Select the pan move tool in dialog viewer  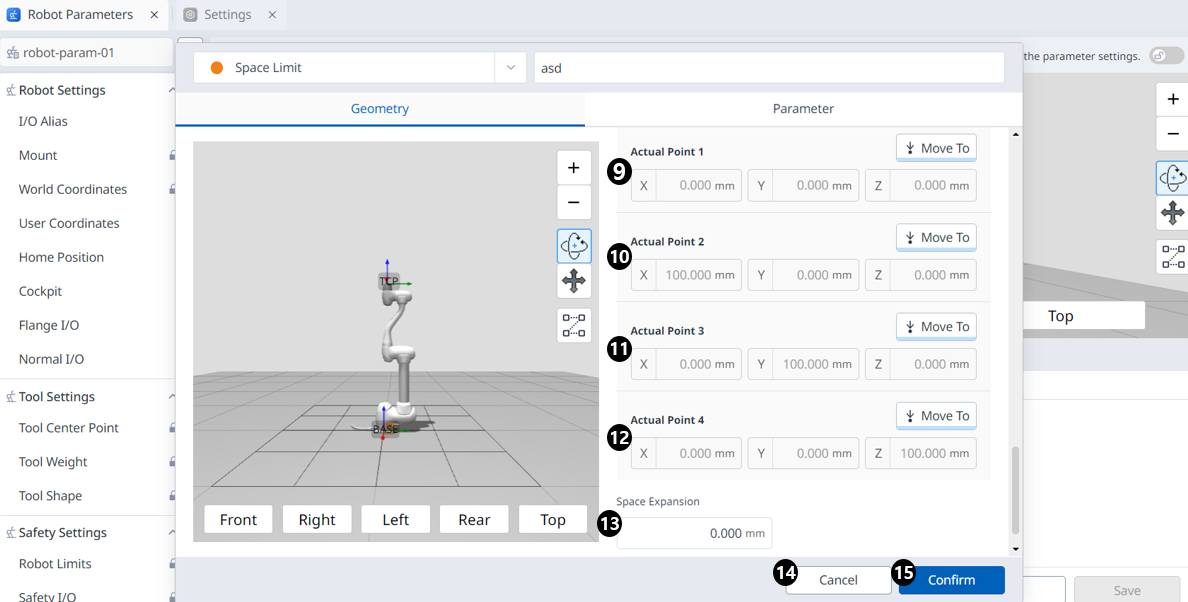574,282
